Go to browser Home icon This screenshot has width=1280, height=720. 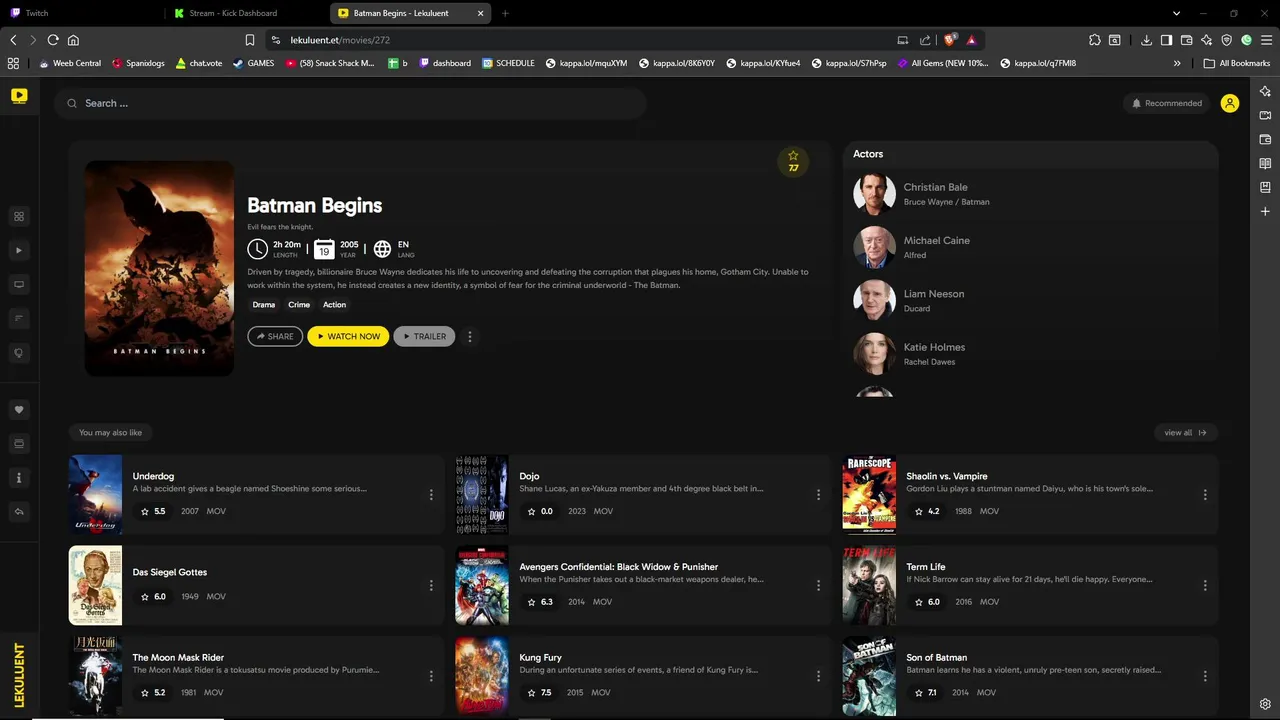click(73, 40)
